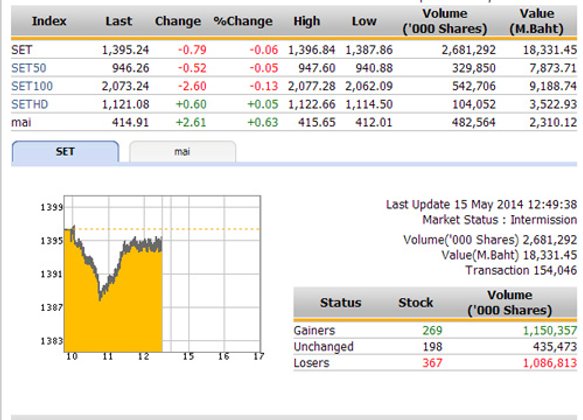Image resolution: width=583 pixels, height=420 pixels.
Task: Click the SET index name in table
Action: point(22,50)
